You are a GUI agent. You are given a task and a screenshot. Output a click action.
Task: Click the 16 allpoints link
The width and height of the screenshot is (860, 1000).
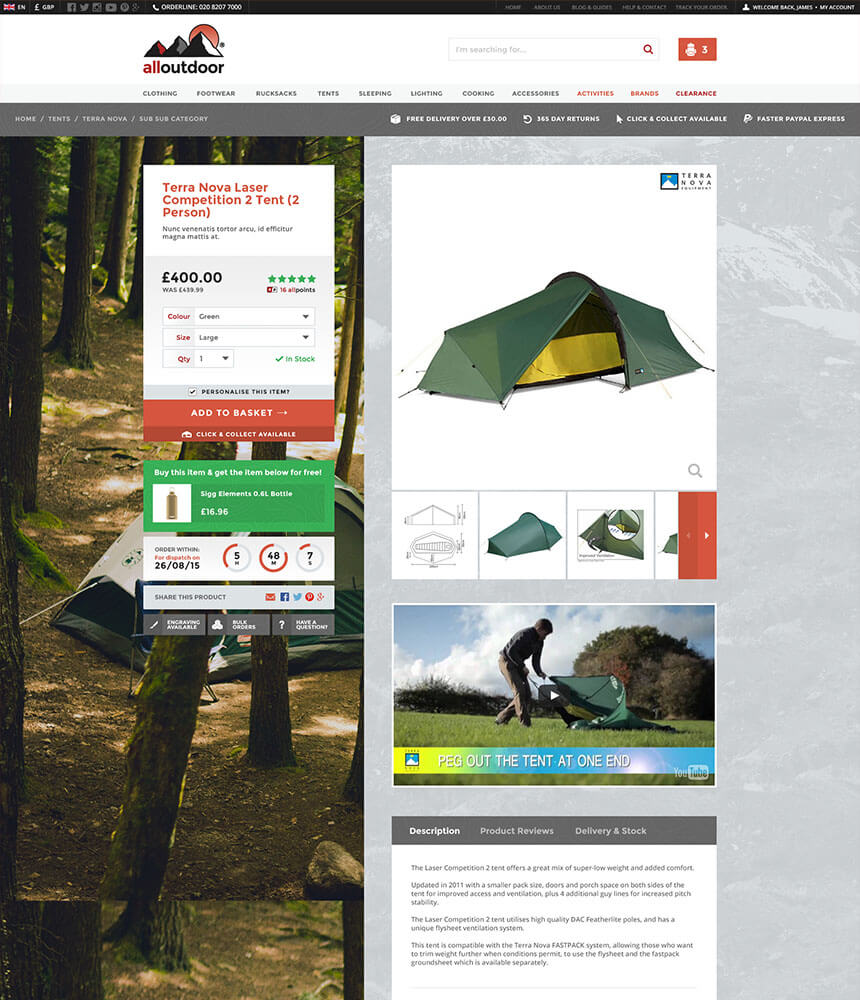pos(292,290)
